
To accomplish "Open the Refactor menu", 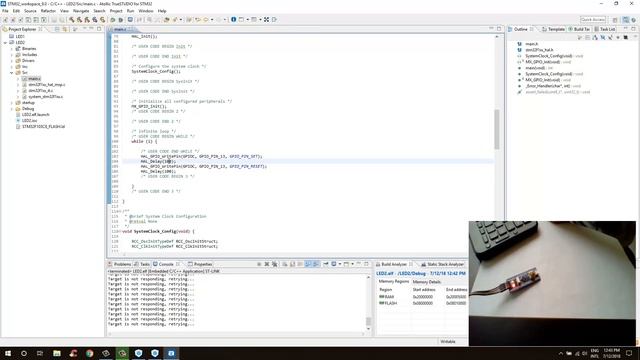I will 48,11.
